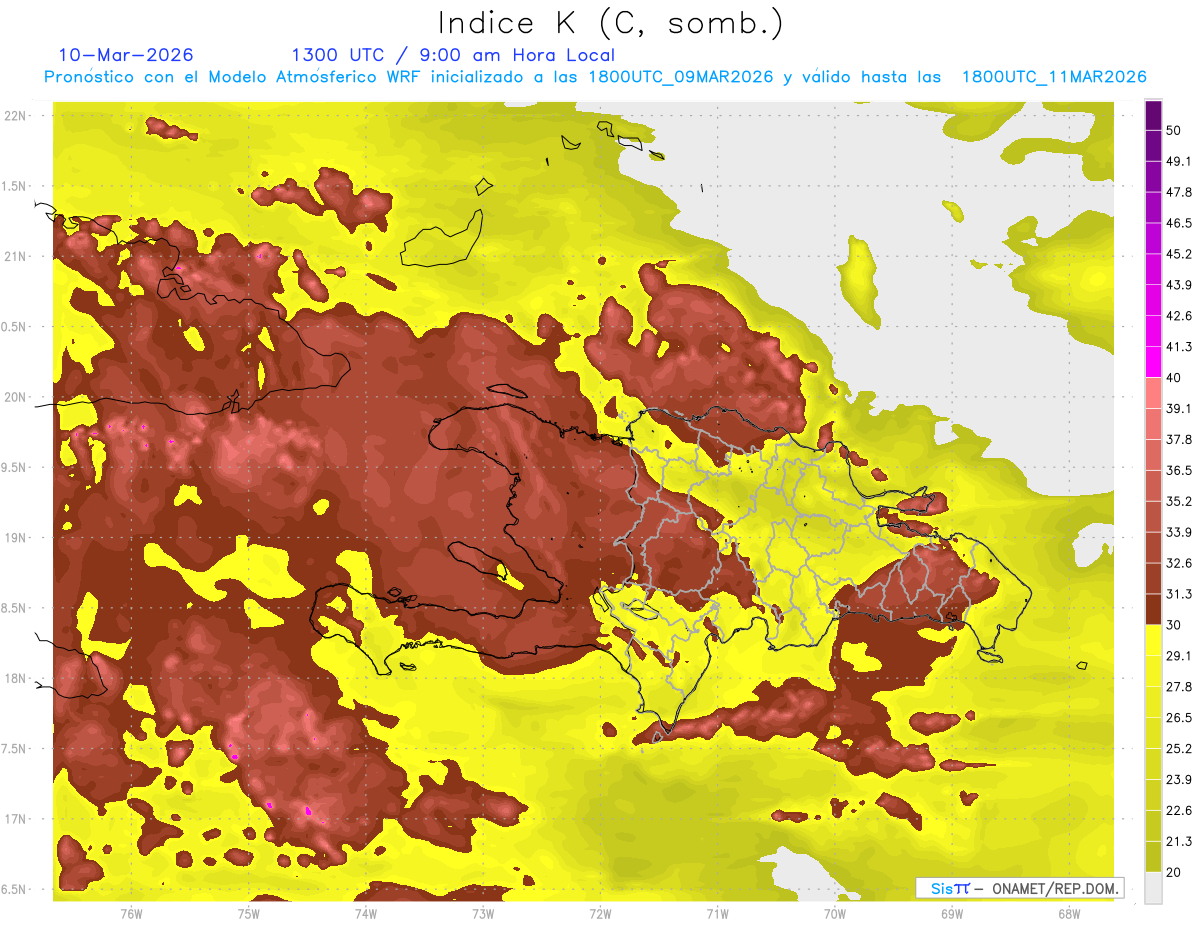Click the "31.3" color scale value
The image size is (1200, 927).
[x=1179, y=594]
